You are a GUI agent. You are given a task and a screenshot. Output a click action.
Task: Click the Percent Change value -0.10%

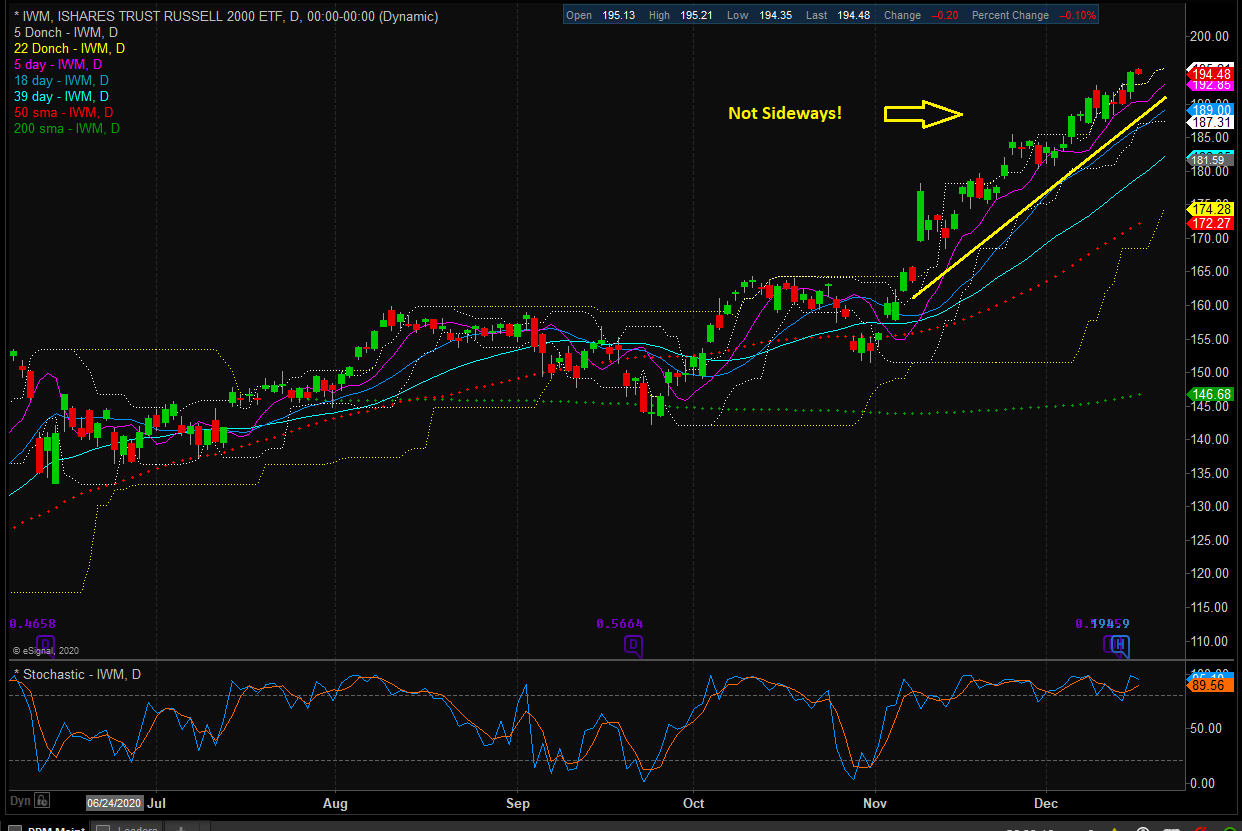pyautogui.click(x=1076, y=15)
